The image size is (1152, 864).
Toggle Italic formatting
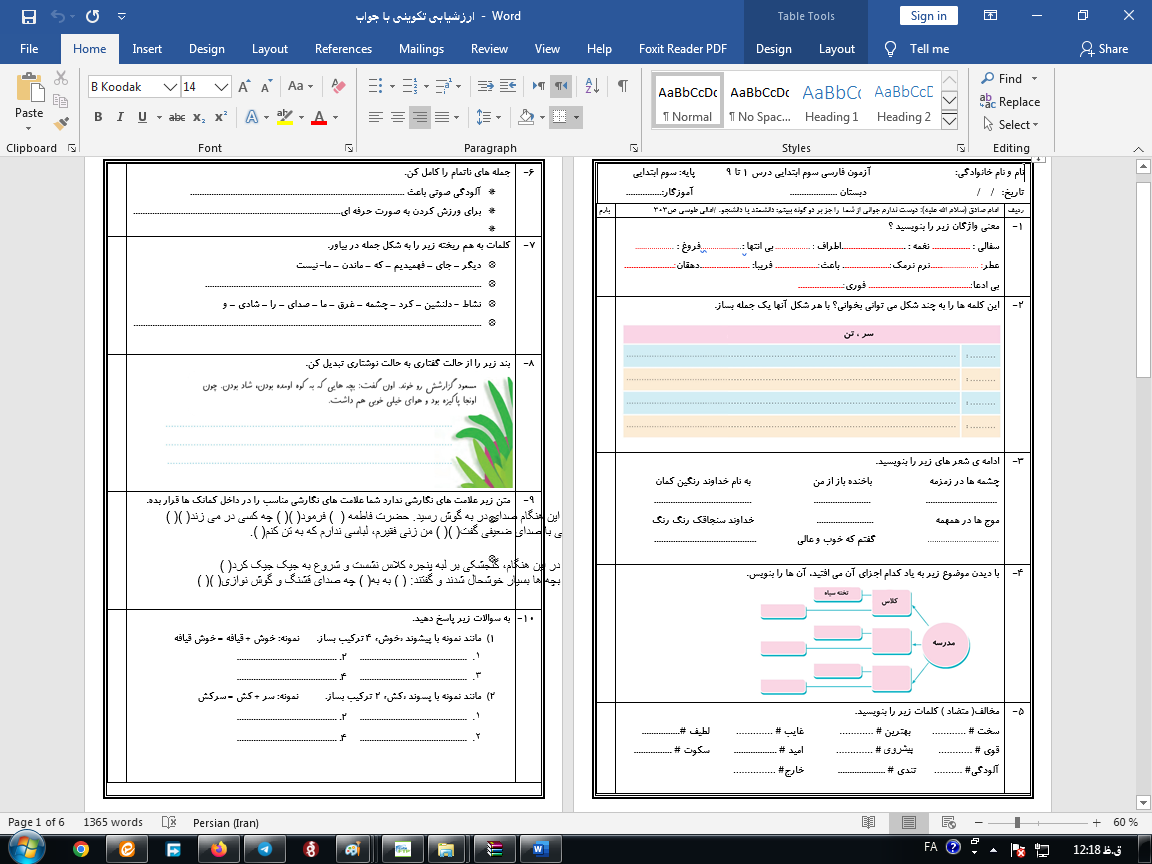tap(120, 117)
